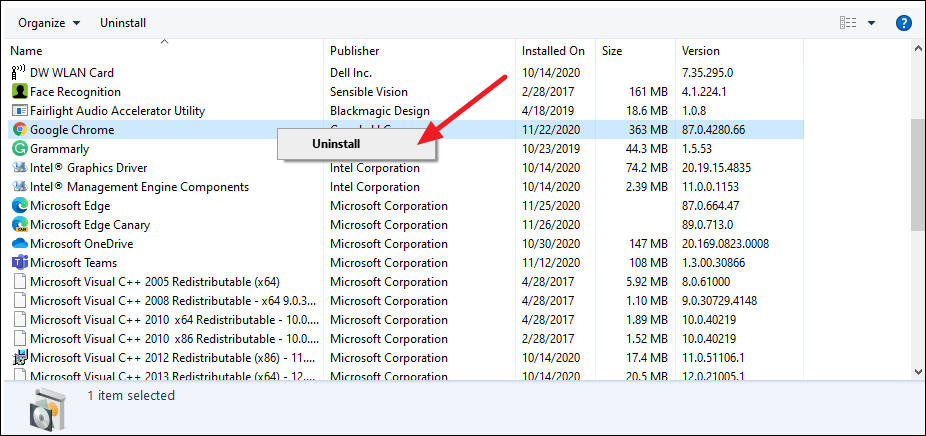The image size is (926, 436).
Task: Click the Visual C++ 2010 x86 Redistributable icon
Action: tap(19, 339)
